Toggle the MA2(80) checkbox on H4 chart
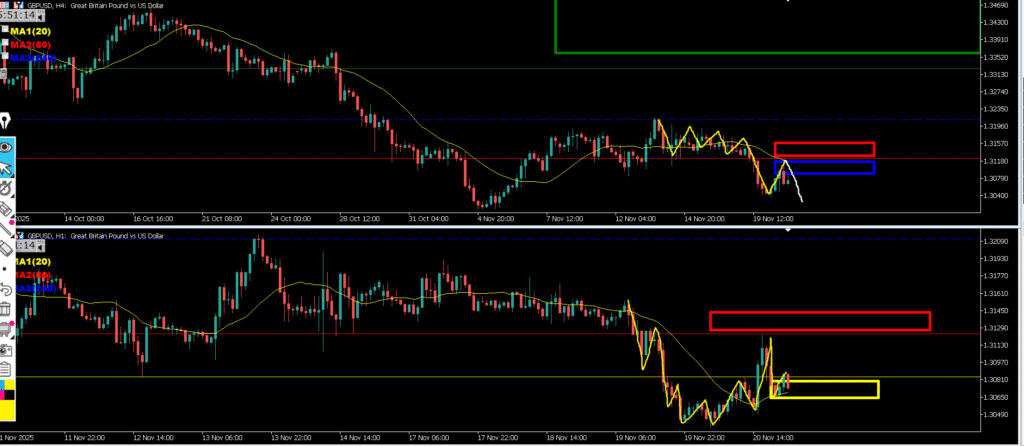Screen dimensions: 1024x446 pyautogui.click(x=5, y=44)
